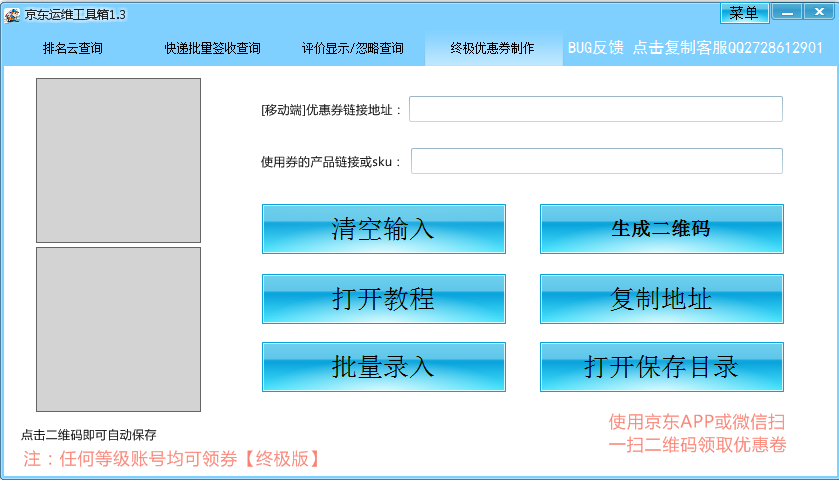Click the upper QR code preview box

click(118, 161)
